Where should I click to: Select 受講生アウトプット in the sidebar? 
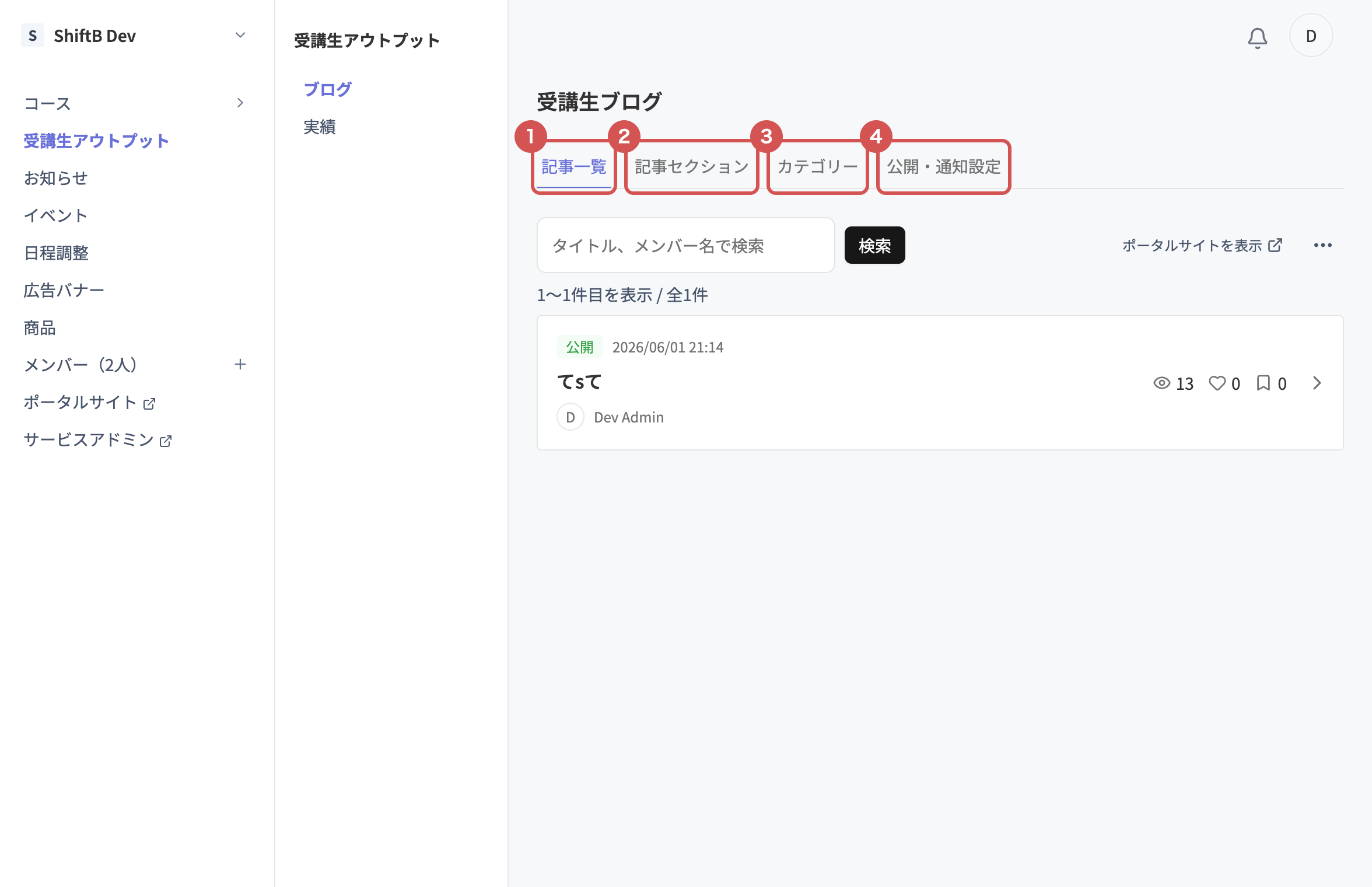coord(96,141)
